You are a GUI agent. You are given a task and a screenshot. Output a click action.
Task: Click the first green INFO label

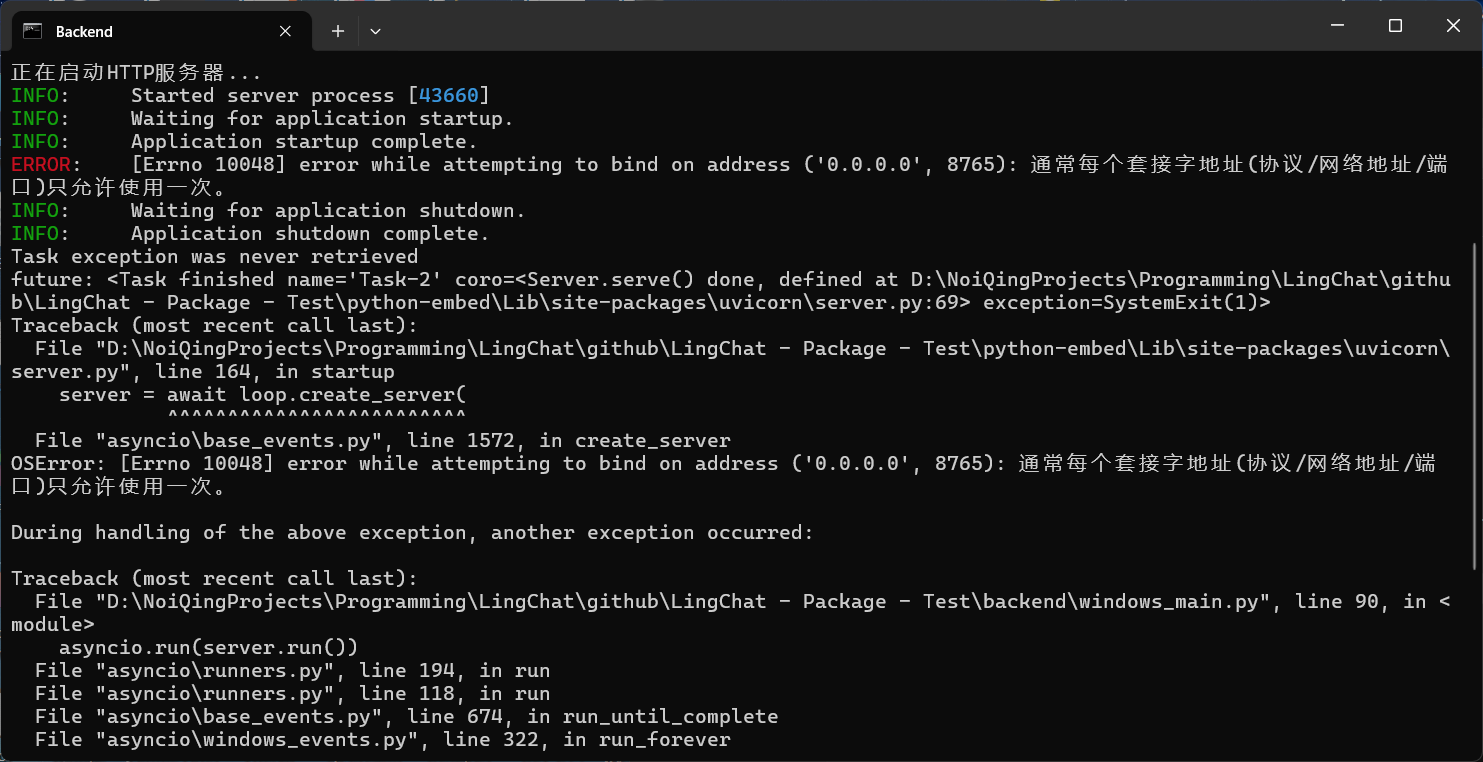pyautogui.click(x=35, y=96)
